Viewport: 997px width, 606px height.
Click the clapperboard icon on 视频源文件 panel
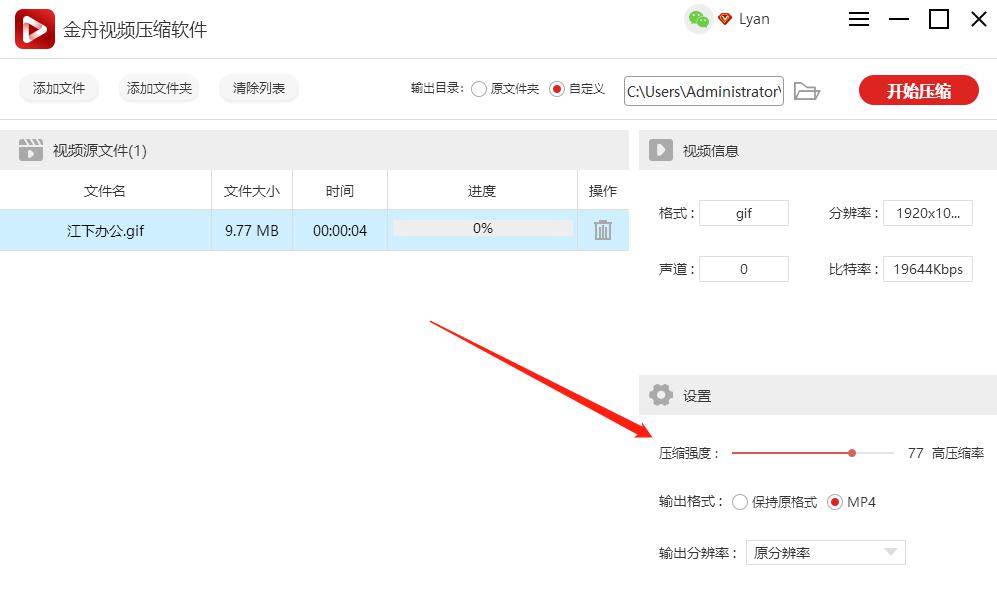[31, 149]
